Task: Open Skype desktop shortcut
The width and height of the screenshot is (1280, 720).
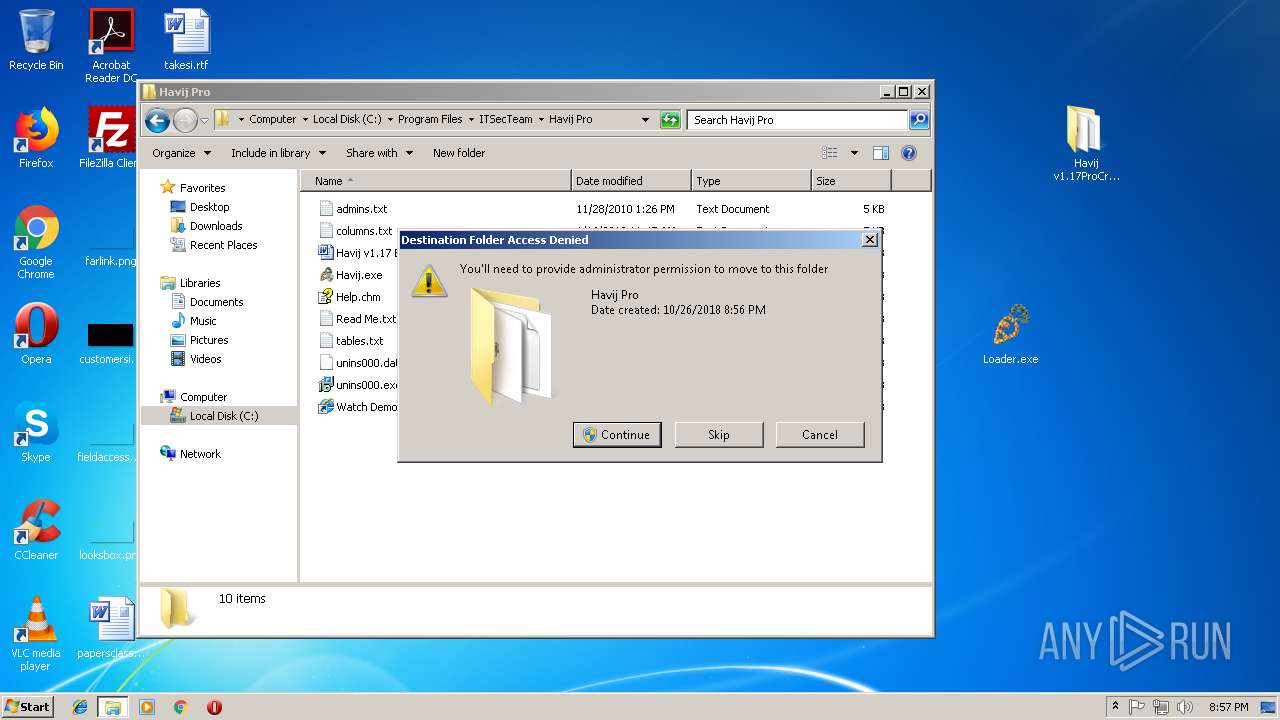Action: click(x=36, y=432)
